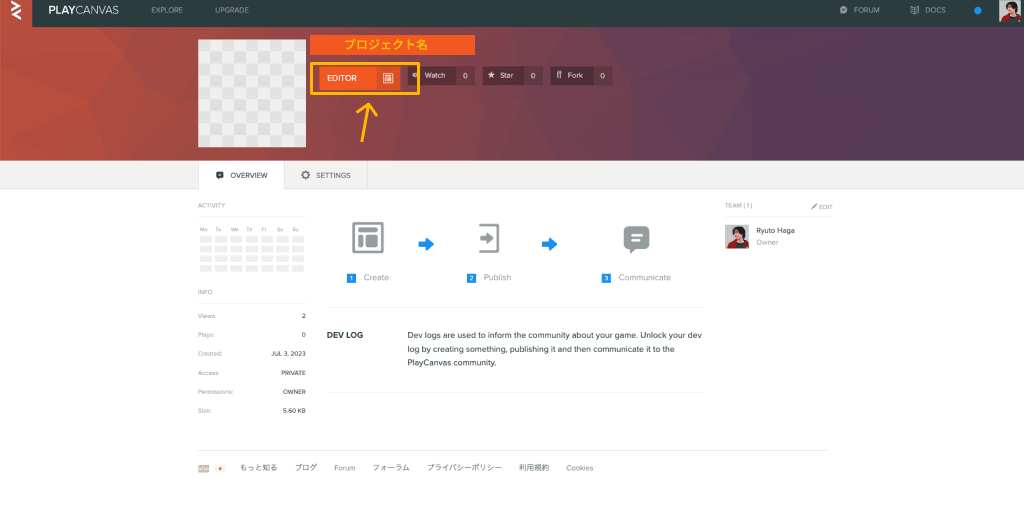The height and width of the screenshot is (512, 1024).
Task: Click the Communicate speech bubble icon
Action: pos(637,239)
